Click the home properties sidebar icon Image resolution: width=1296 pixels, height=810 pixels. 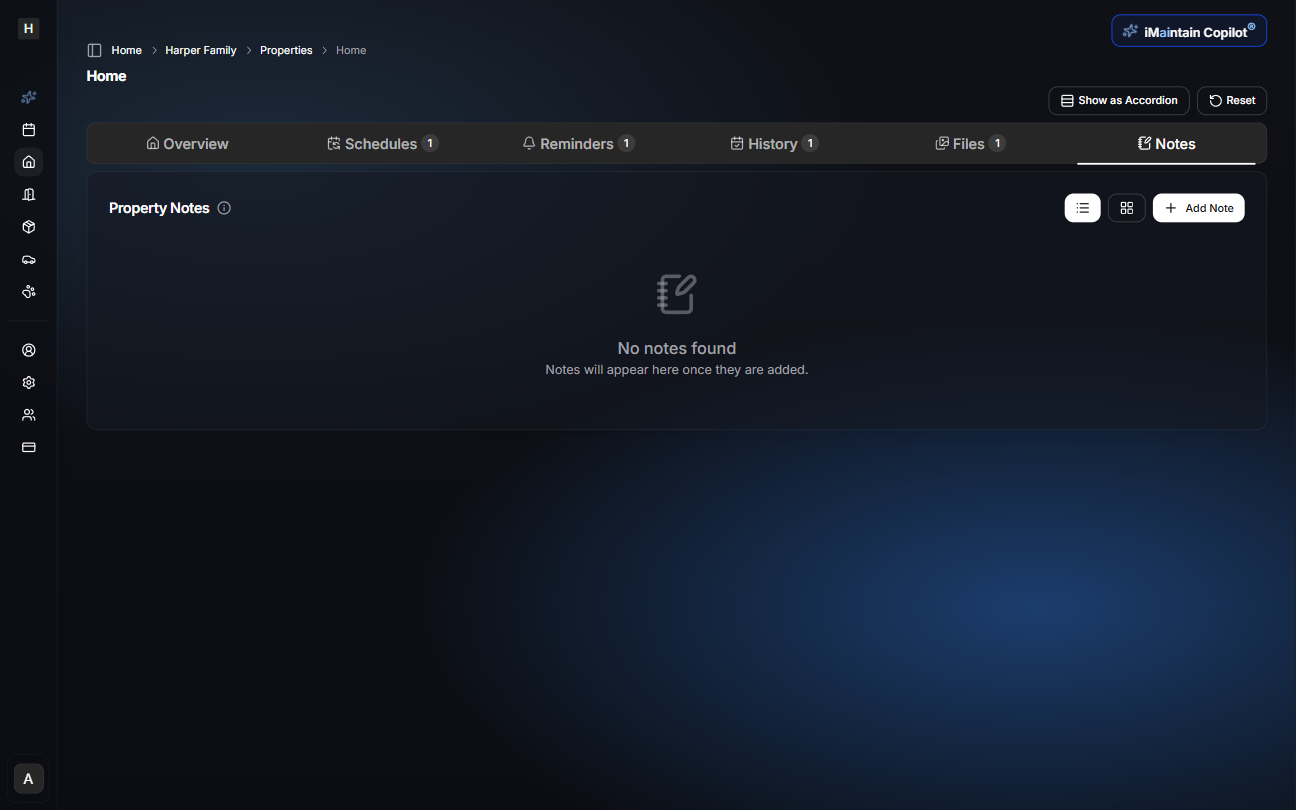pos(29,162)
